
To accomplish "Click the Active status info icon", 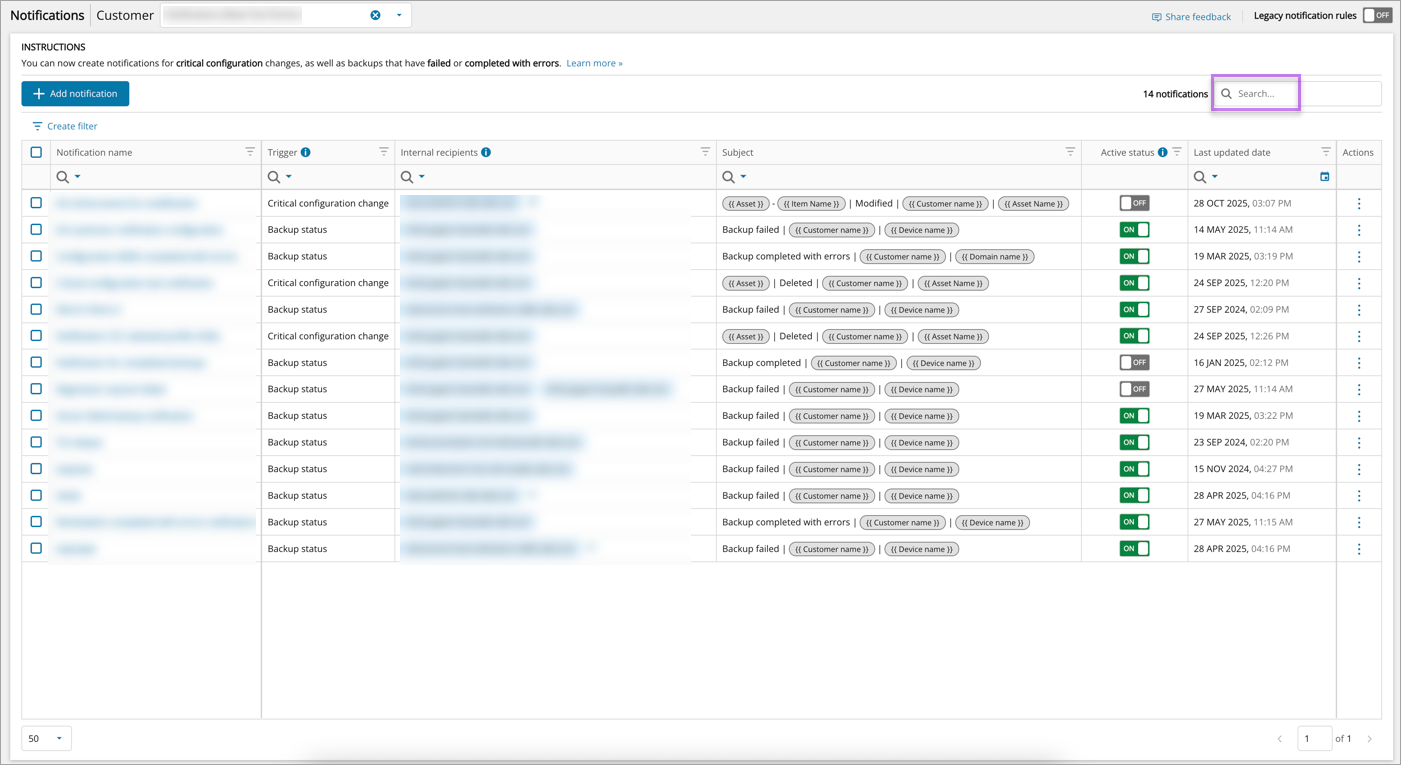I will [1162, 153].
